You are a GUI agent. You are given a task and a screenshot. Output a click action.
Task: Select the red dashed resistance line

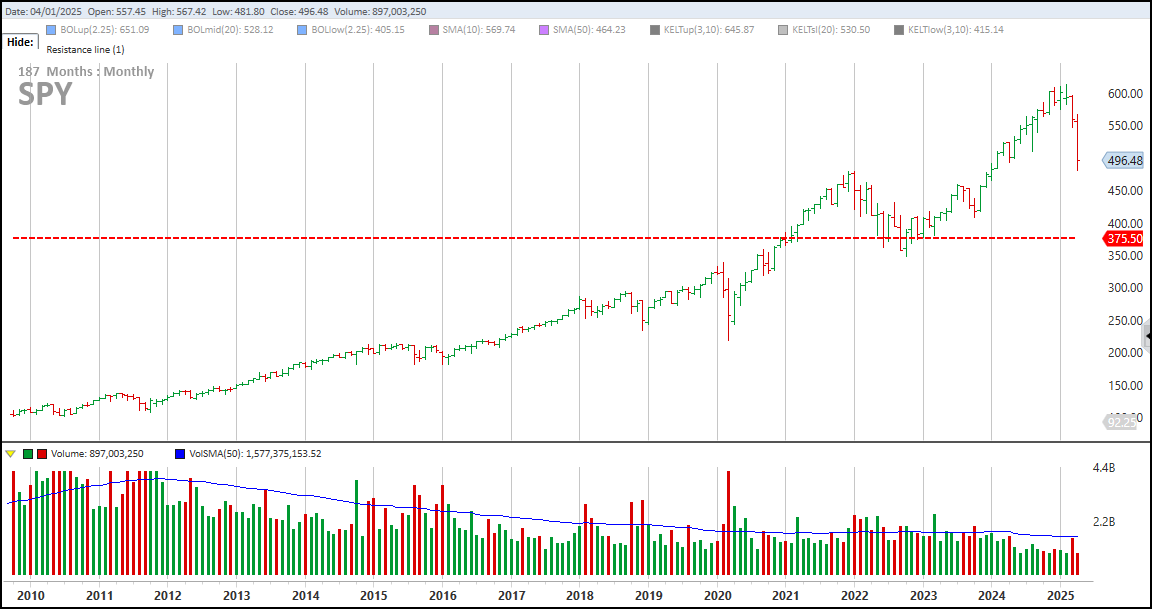click(x=544, y=238)
